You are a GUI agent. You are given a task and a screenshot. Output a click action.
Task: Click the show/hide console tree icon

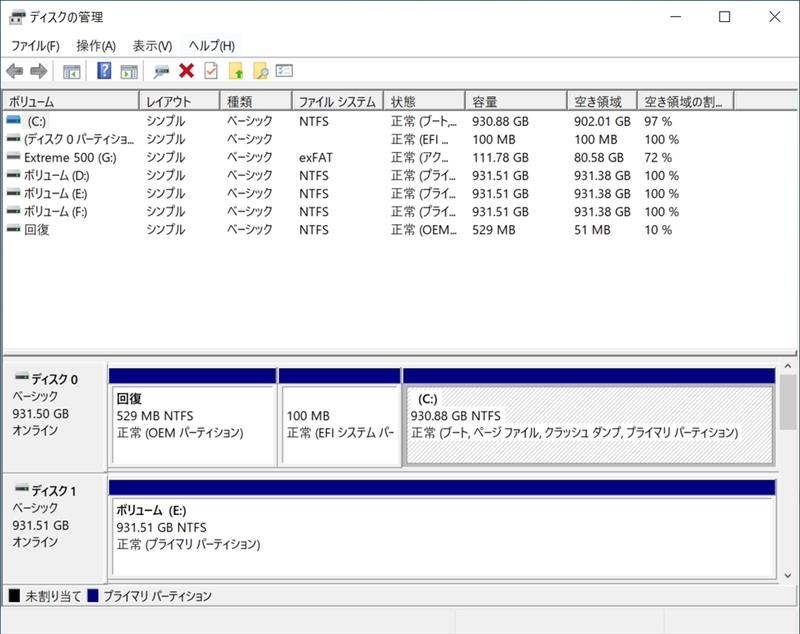click(x=72, y=71)
